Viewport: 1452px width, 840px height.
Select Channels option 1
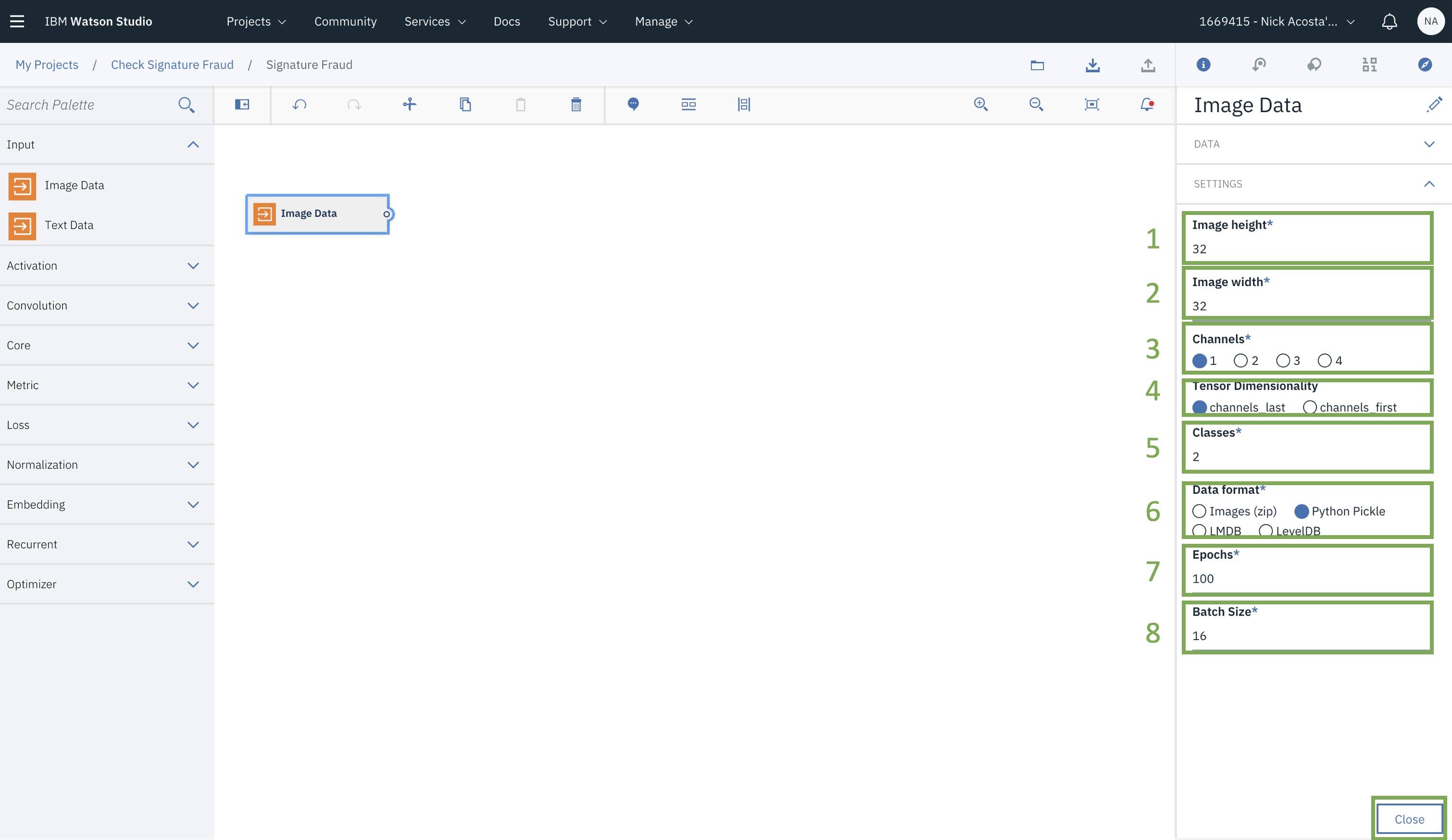click(1200, 361)
